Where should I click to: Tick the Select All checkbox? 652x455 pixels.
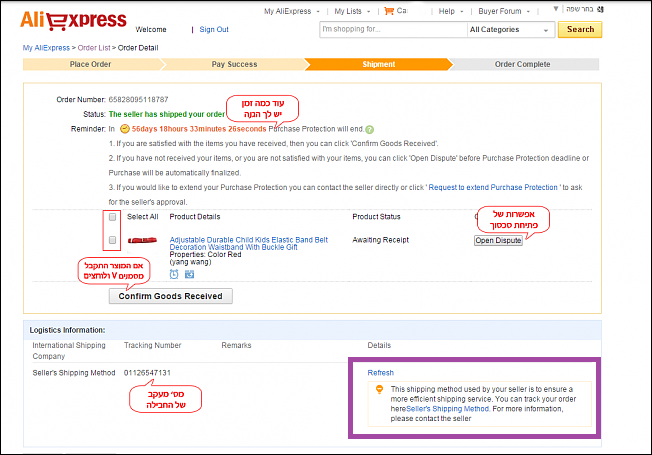112,217
